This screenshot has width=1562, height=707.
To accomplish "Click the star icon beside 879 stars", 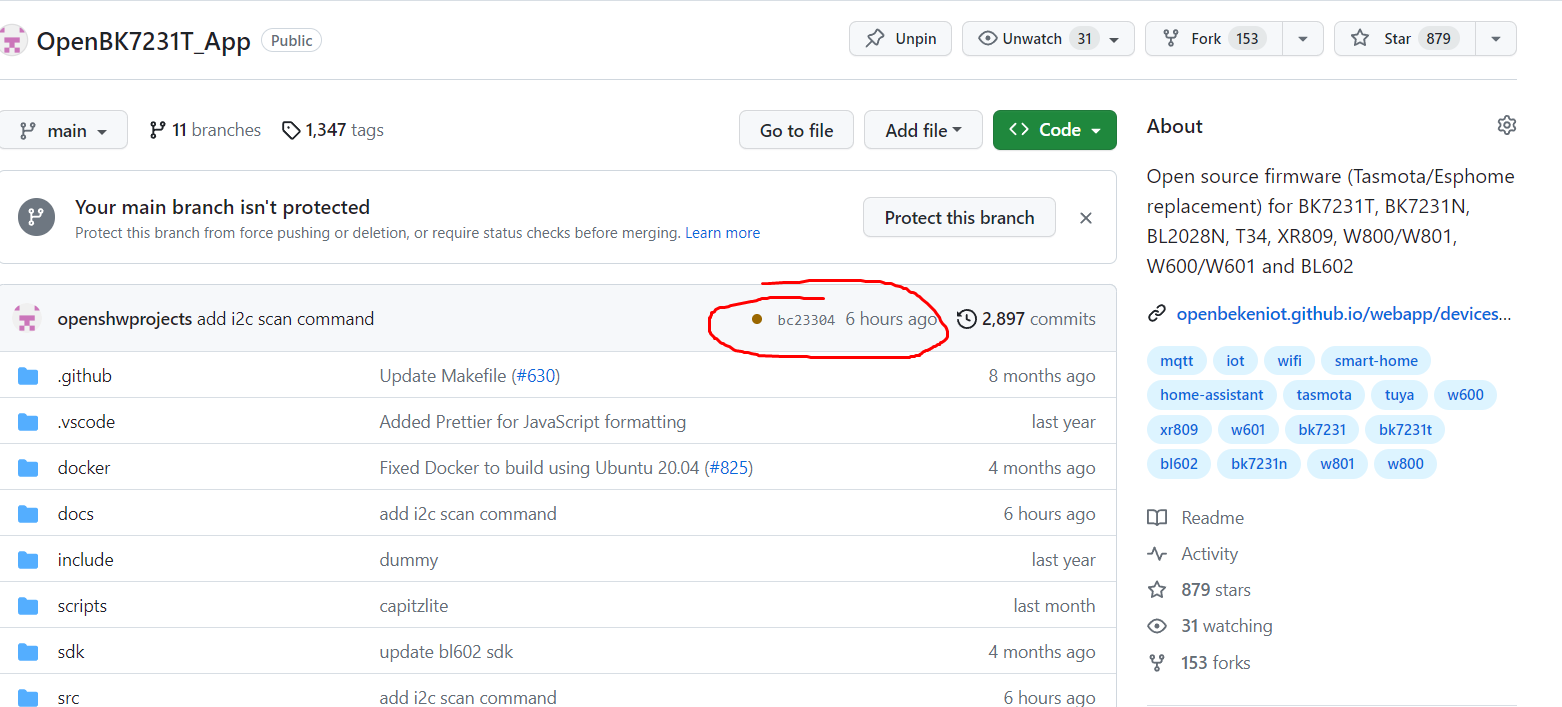I will [x=1157, y=590].
